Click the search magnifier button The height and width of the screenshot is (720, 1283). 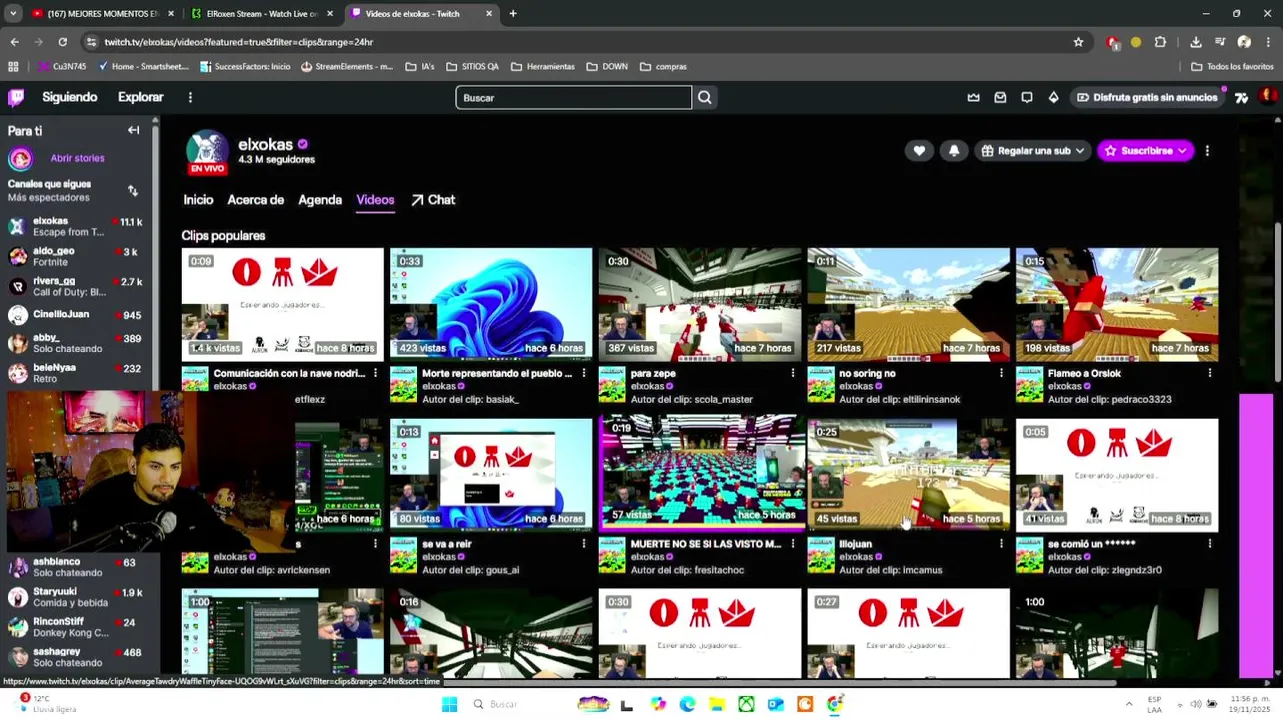tap(705, 97)
